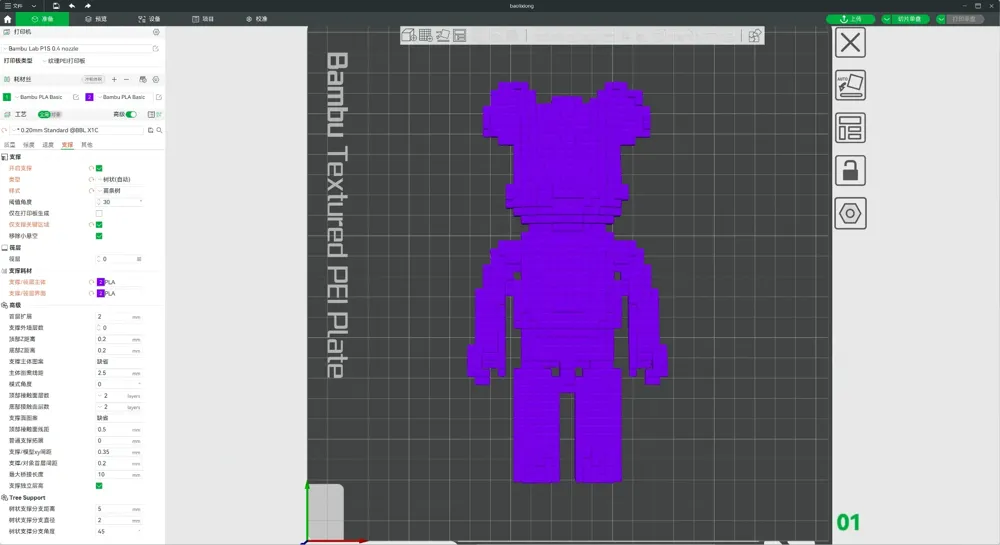Switch to the 项目 project tab
This screenshot has height=545, width=1000.
coord(203,19)
